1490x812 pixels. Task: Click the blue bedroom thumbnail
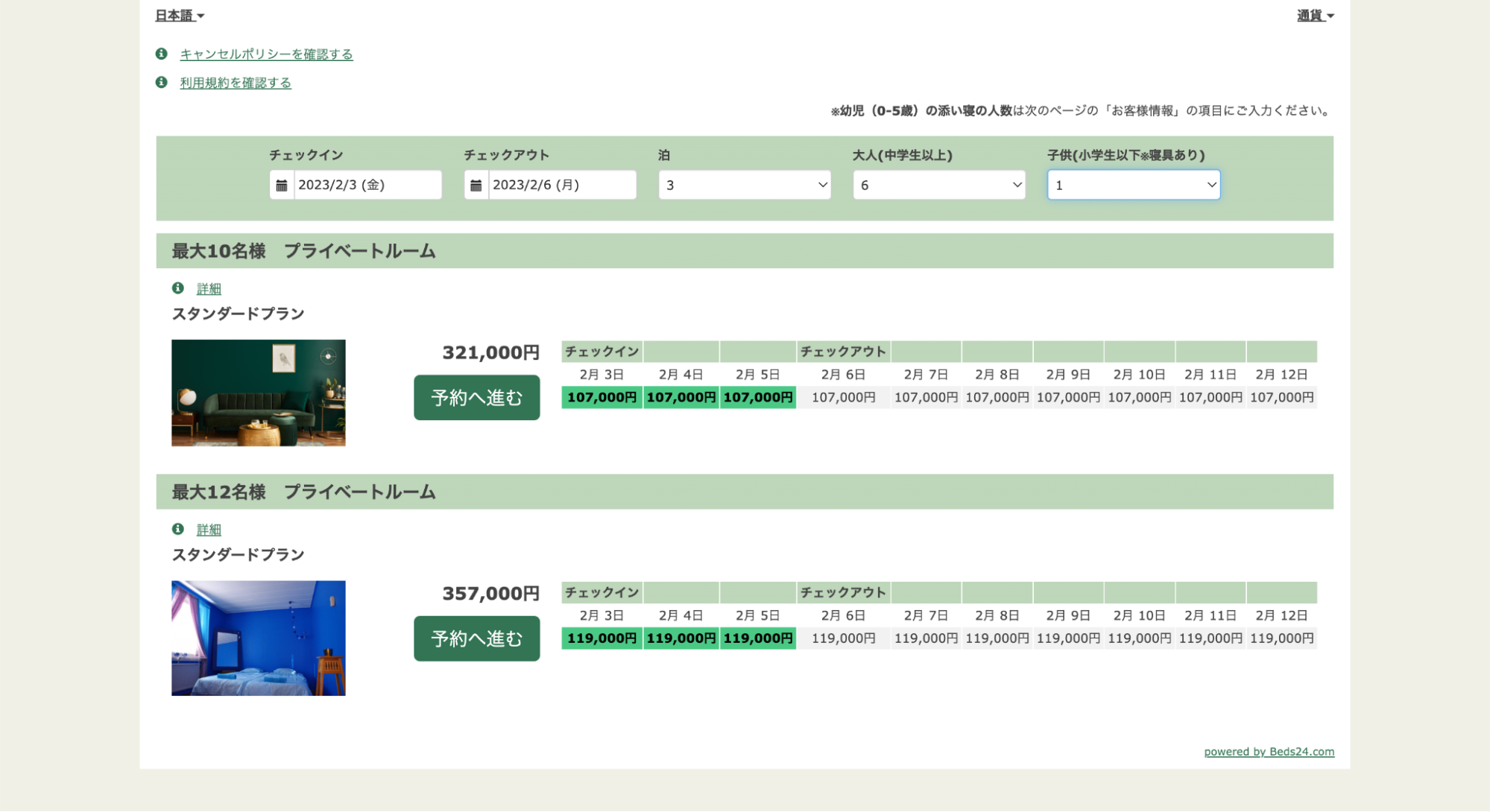point(258,638)
